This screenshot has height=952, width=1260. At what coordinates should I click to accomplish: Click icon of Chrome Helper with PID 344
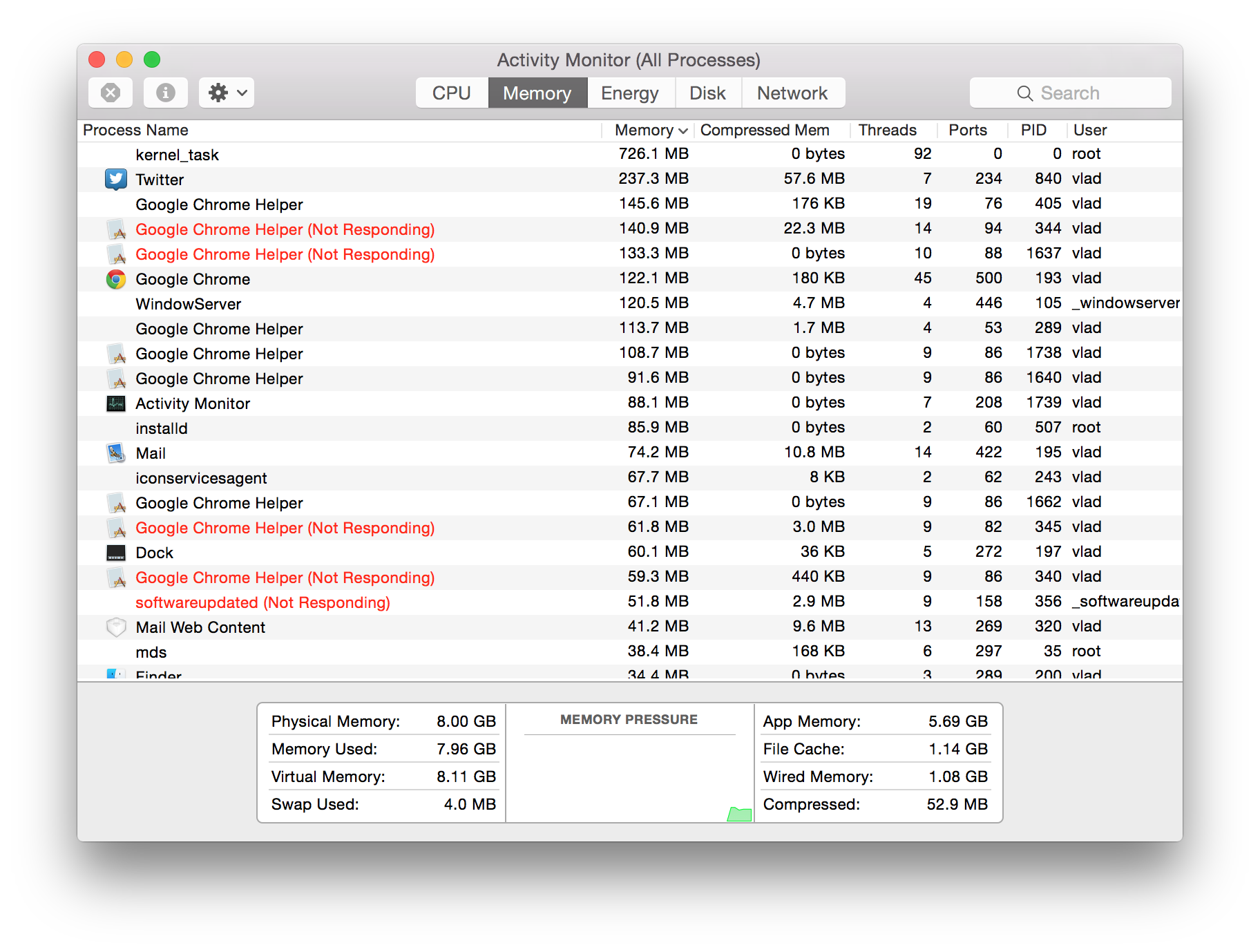point(116,229)
